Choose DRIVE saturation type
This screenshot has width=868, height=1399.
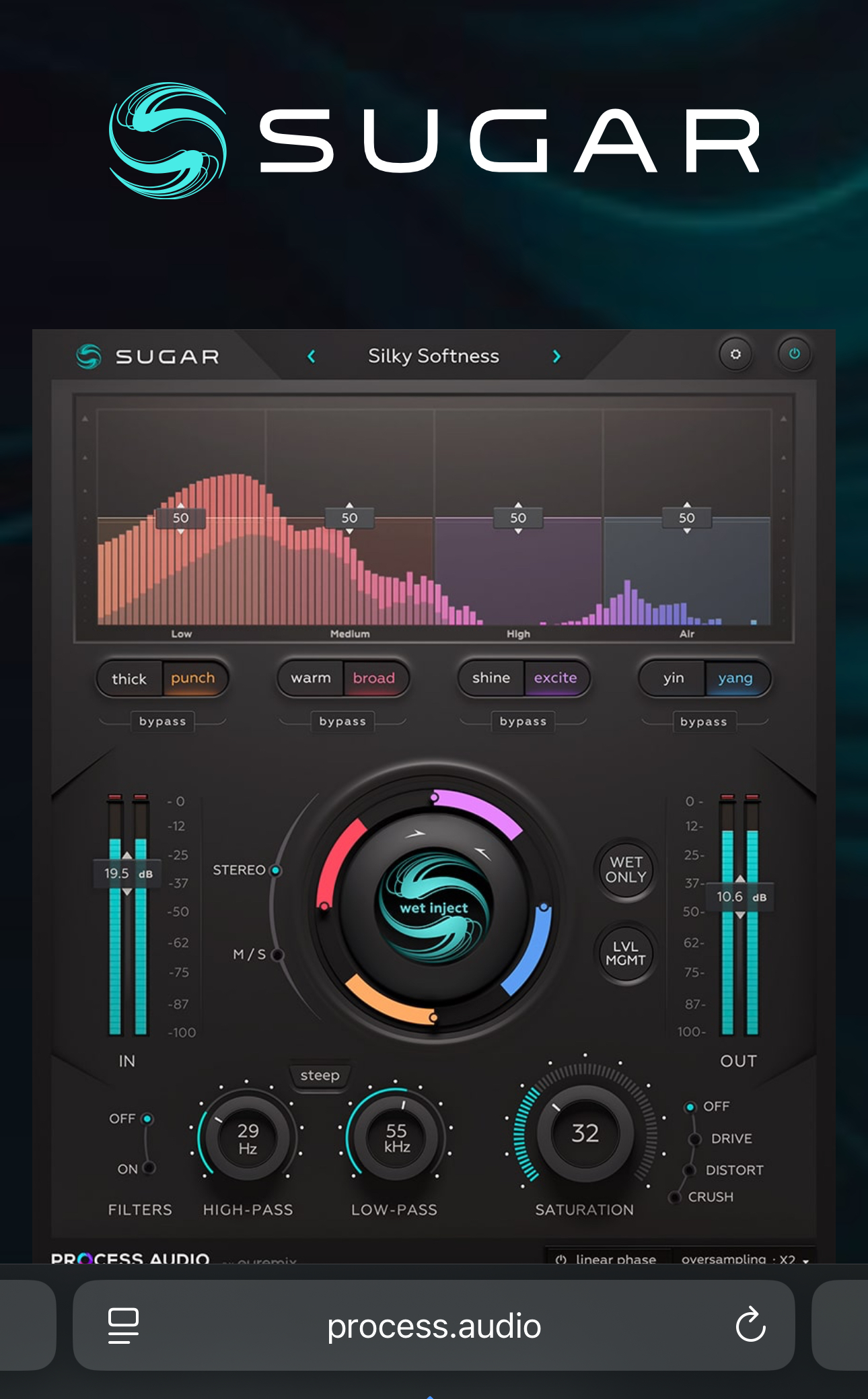(721, 1138)
